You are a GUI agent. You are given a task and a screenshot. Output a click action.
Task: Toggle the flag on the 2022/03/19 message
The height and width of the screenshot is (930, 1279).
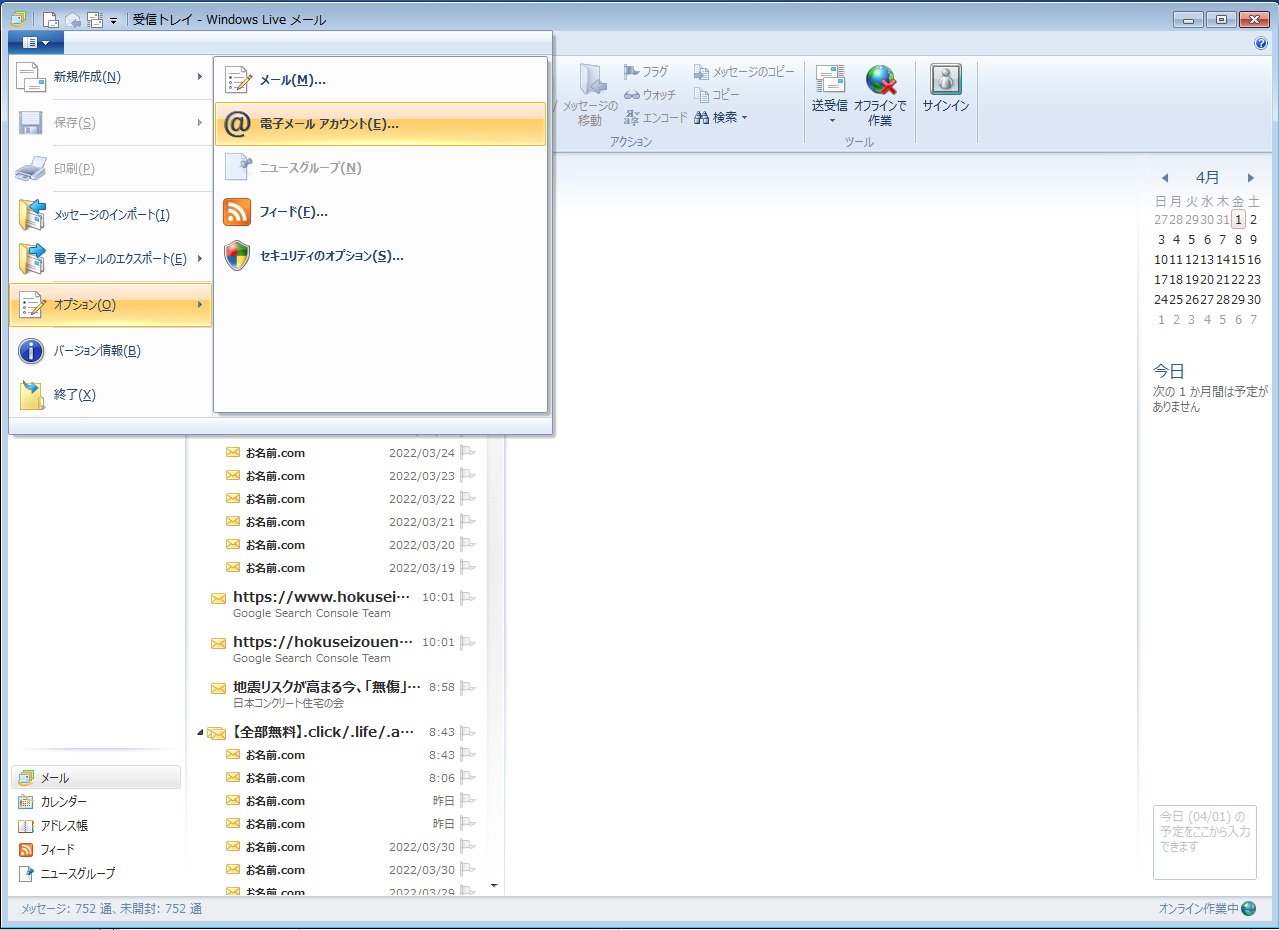467,568
